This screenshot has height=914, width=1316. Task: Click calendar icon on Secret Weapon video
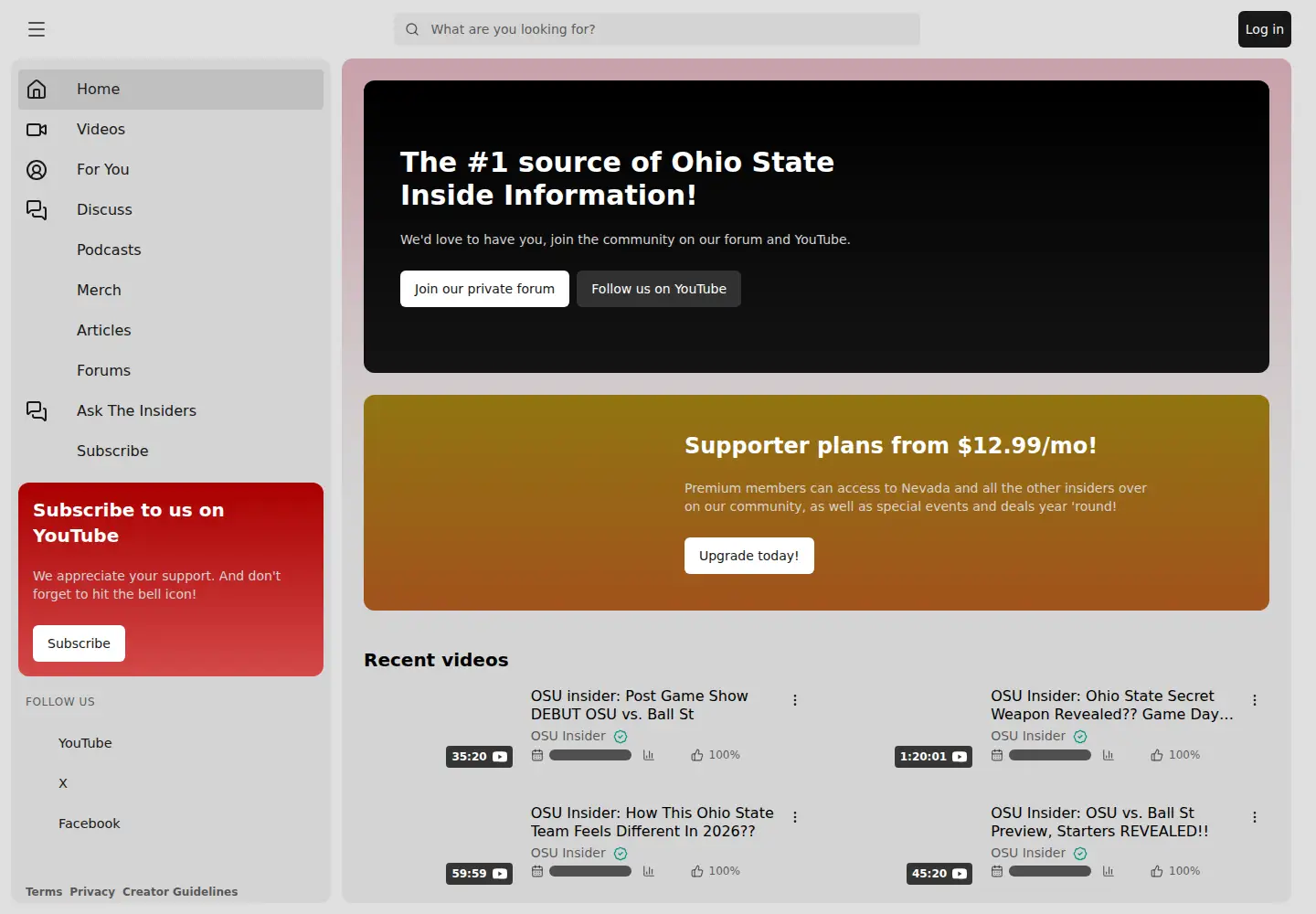[997, 755]
